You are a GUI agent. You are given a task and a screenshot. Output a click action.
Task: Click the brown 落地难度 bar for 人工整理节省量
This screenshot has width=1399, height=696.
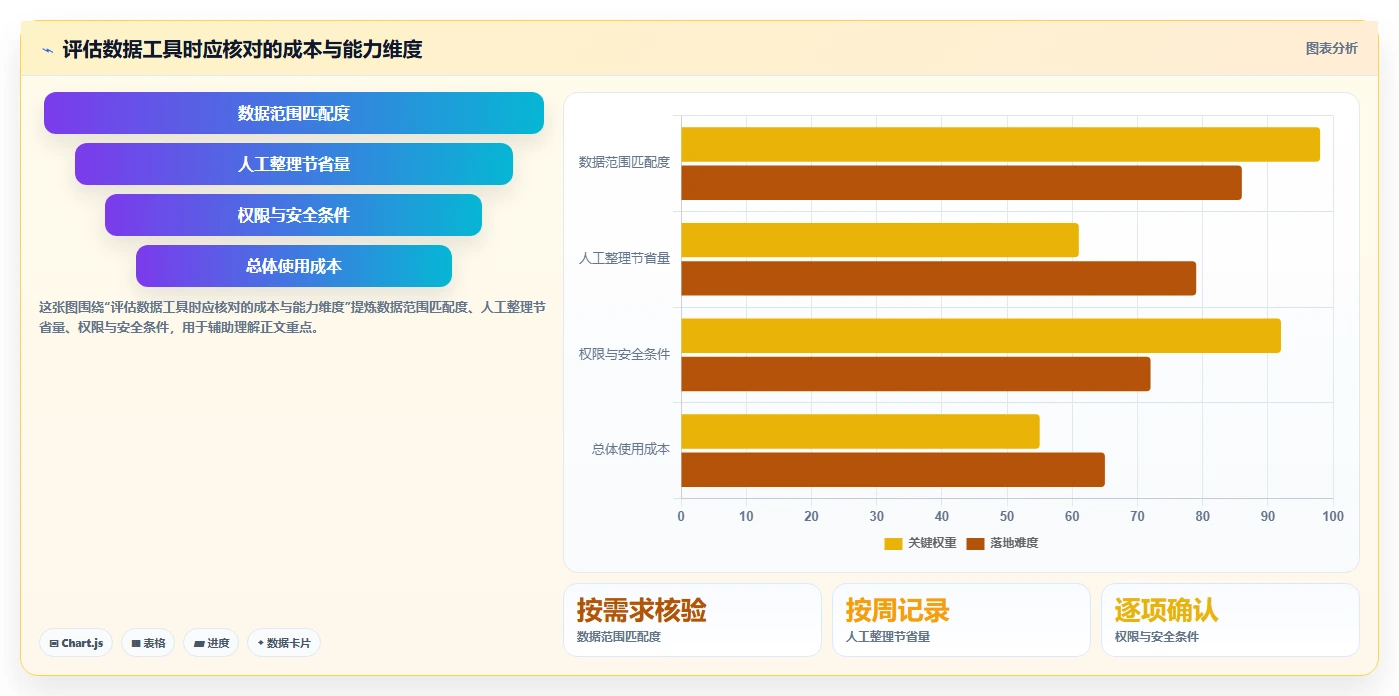(938, 278)
